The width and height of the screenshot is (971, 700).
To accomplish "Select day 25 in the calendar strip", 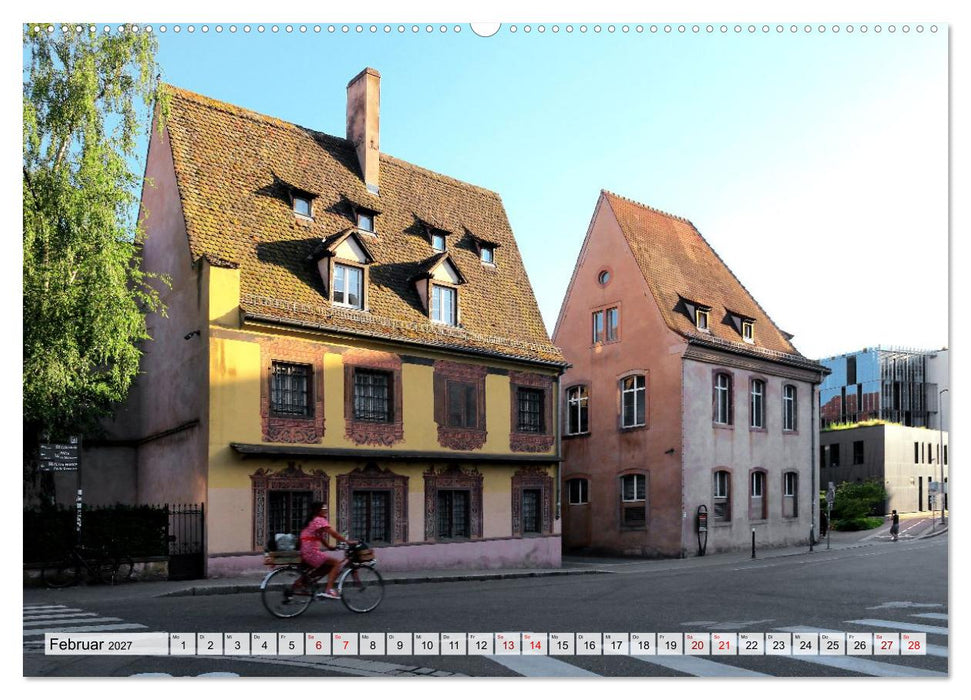I will point(833,644).
